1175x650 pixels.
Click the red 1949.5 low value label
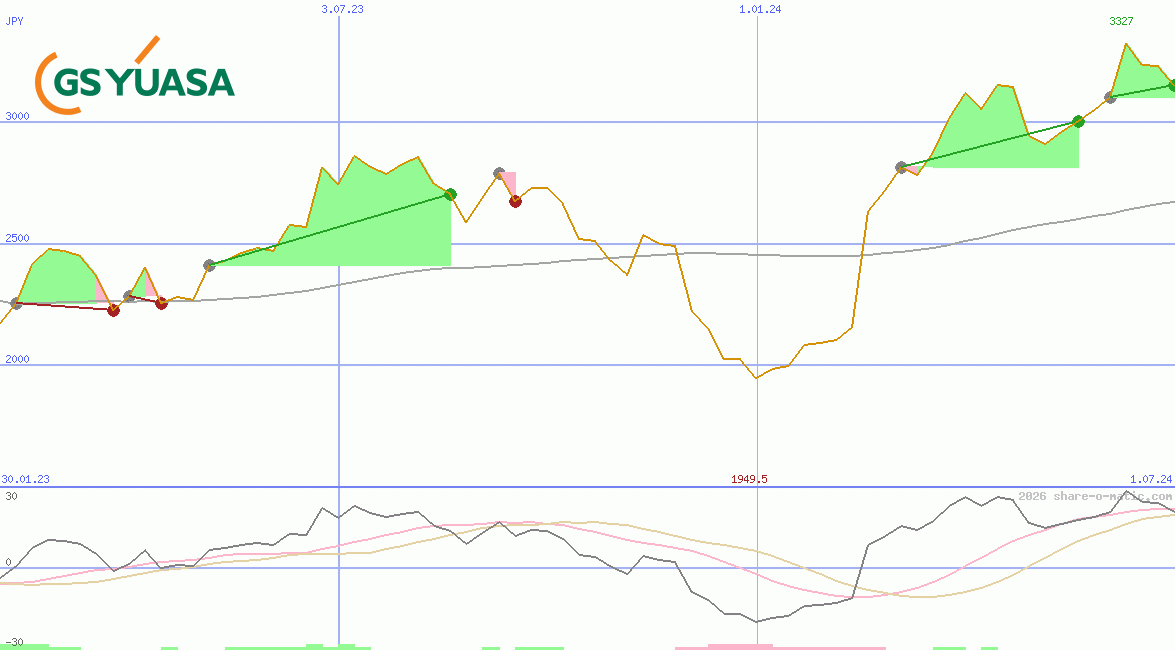749,480
